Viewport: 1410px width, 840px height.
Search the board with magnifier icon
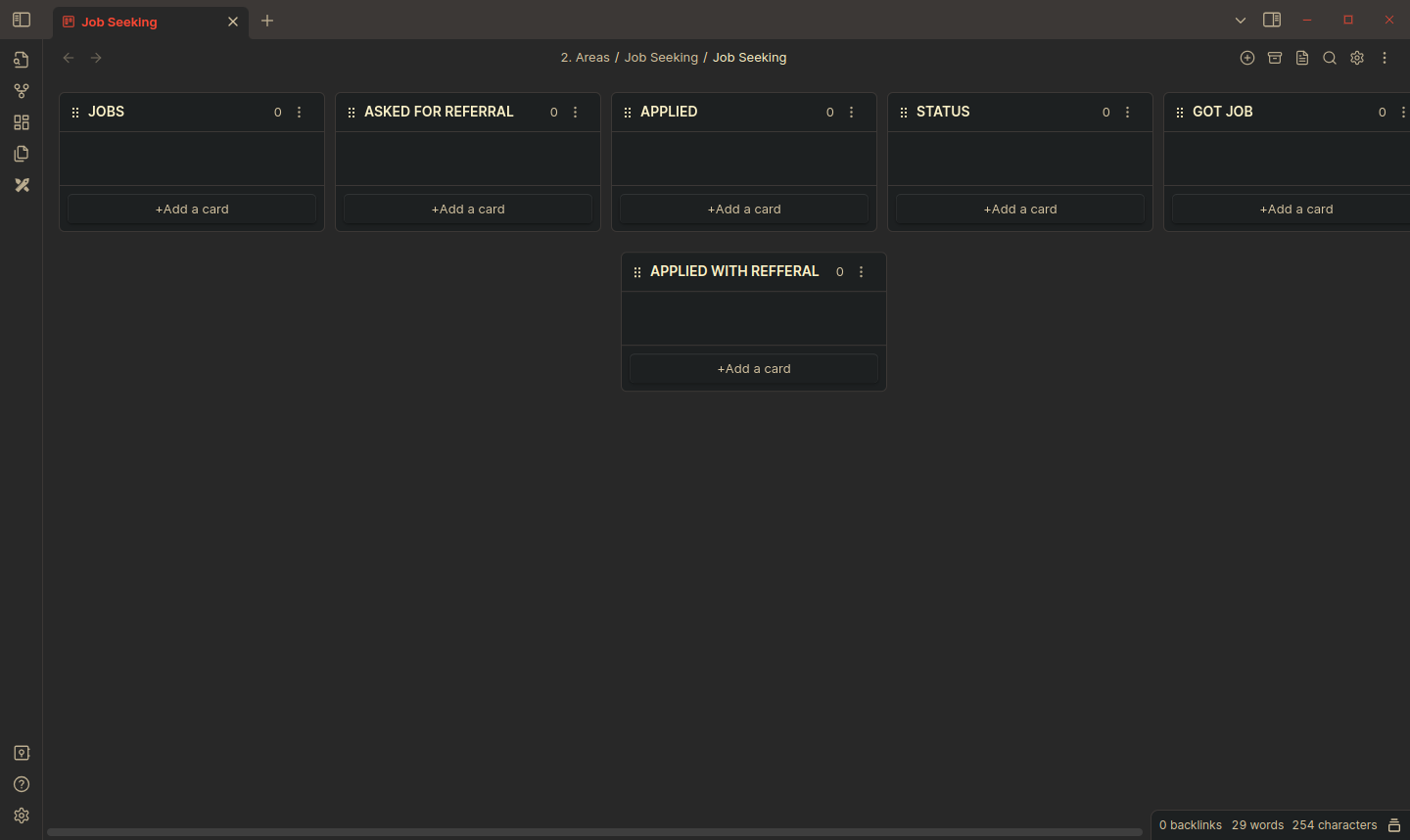[x=1330, y=58]
